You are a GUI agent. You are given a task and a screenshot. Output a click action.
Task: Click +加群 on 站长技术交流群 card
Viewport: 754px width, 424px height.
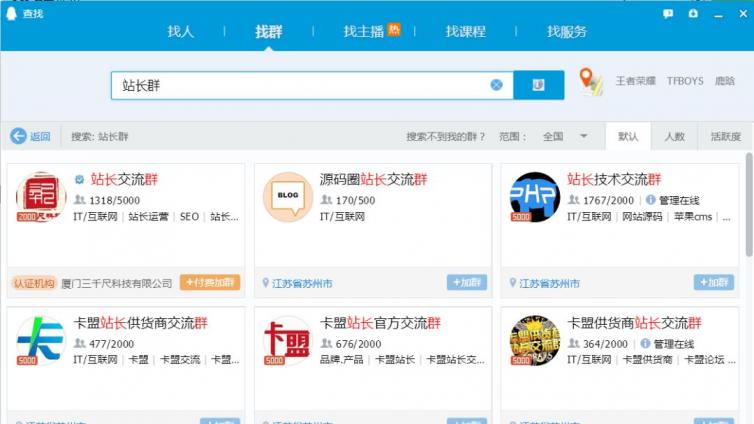pyautogui.click(x=714, y=282)
